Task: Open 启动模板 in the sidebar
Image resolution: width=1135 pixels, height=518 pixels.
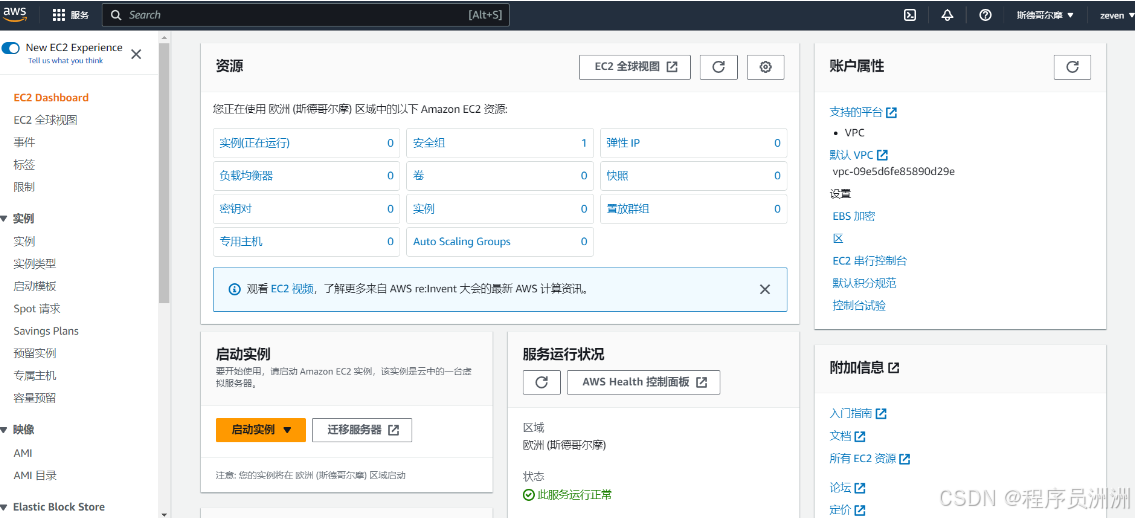Action: point(35,286)
